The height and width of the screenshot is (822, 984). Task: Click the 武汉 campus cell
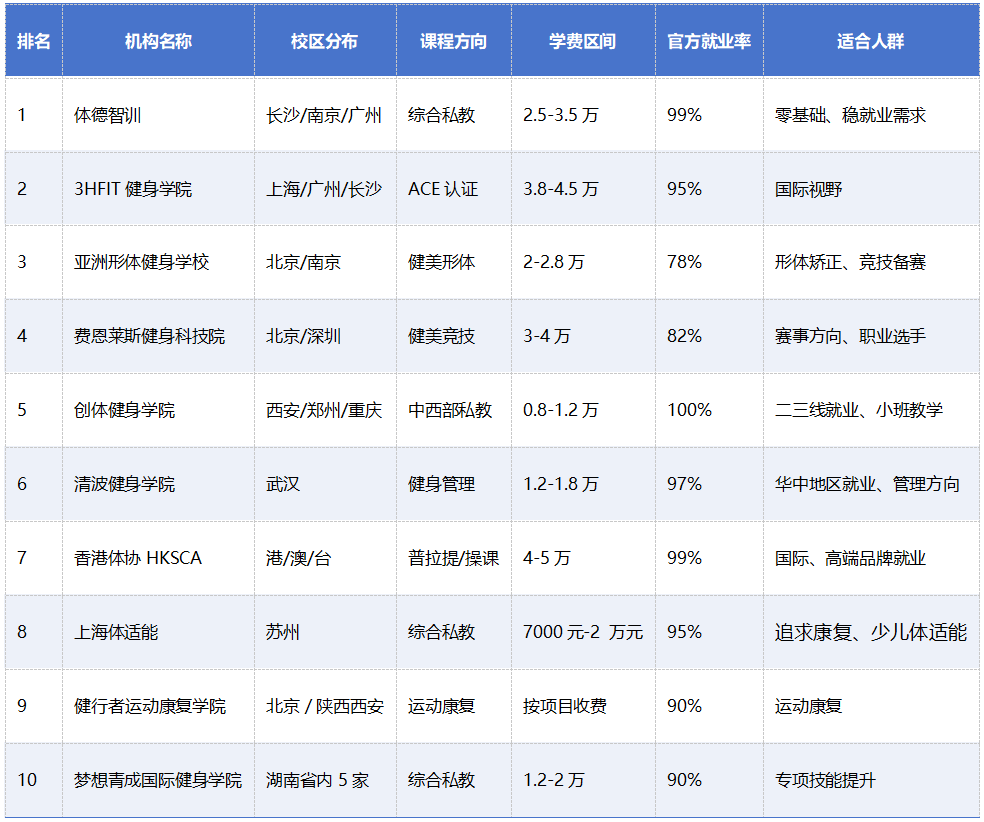pyautogui.click(x=325, y=484)
